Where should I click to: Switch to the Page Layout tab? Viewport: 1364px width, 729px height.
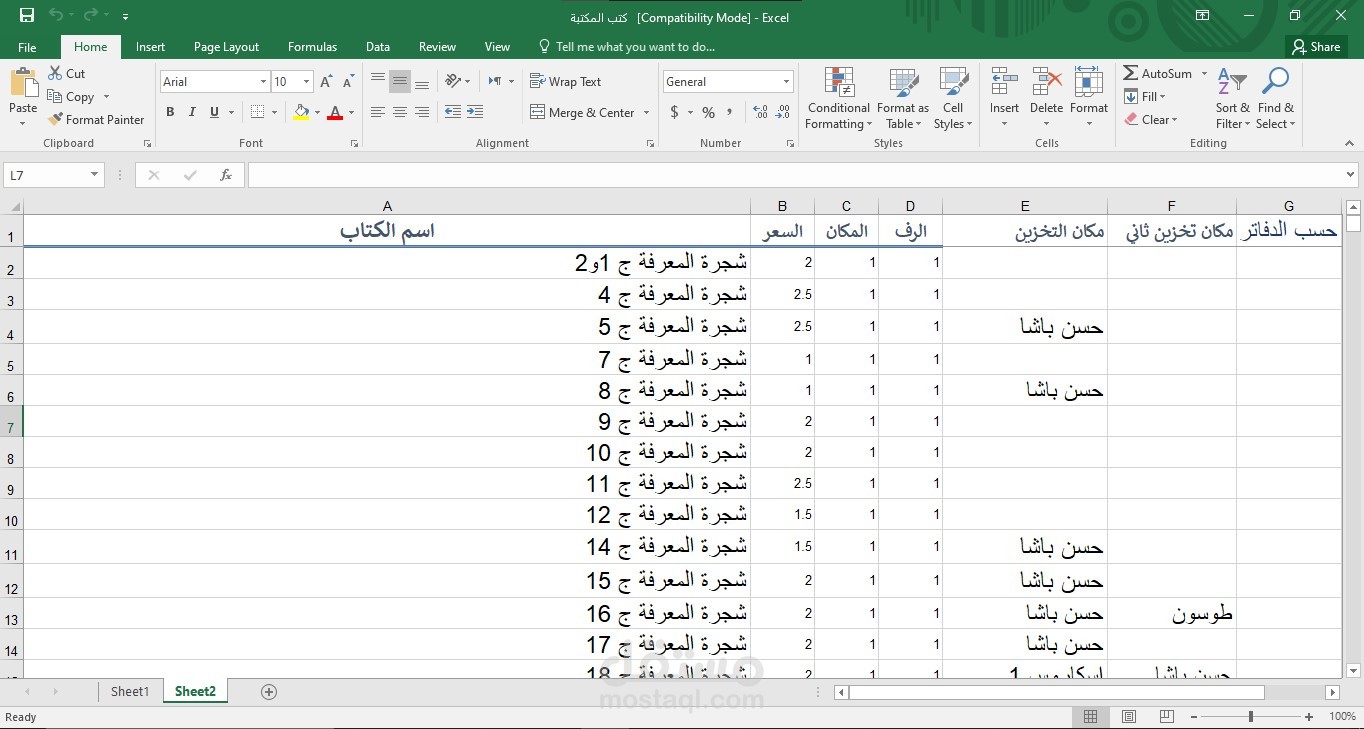226,47
